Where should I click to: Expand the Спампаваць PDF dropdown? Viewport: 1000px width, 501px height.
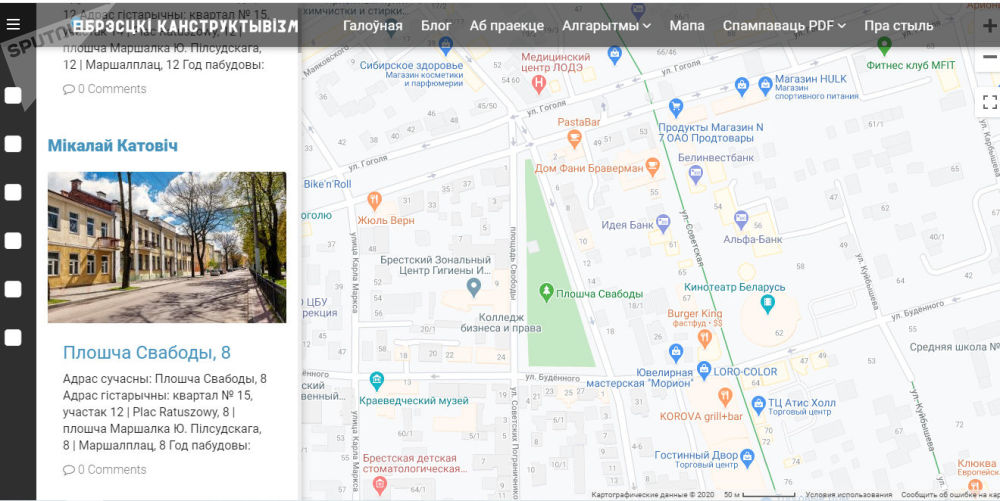(784, 25)
